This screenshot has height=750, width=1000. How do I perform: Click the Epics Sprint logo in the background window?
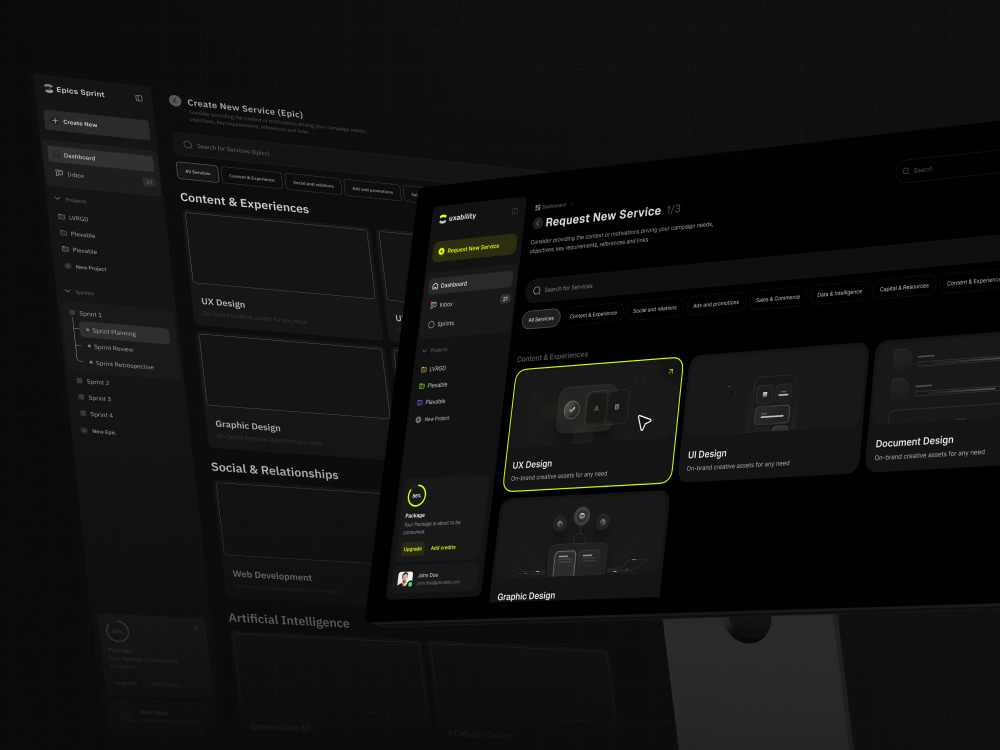74,91
